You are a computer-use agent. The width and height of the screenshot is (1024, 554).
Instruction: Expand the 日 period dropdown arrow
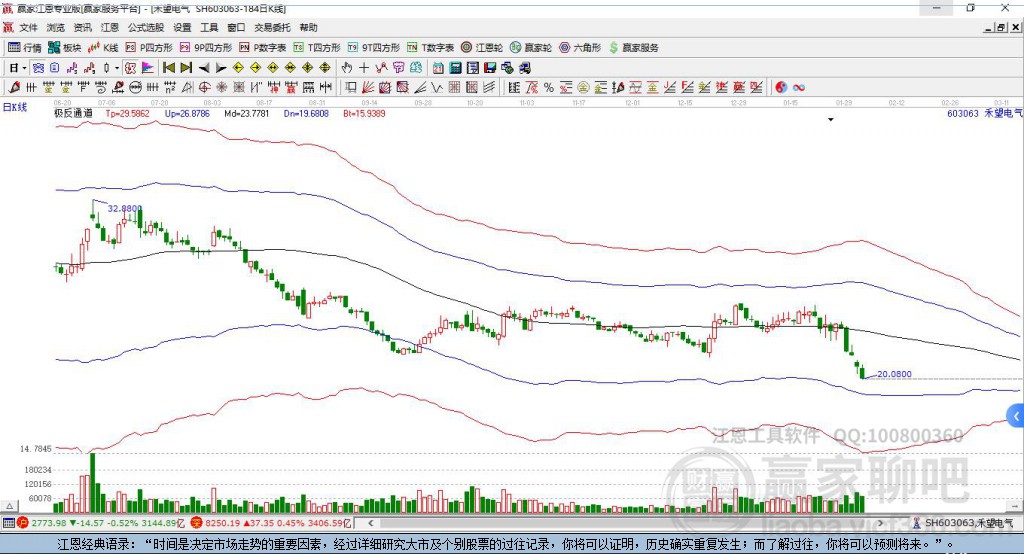click(24, 68)
